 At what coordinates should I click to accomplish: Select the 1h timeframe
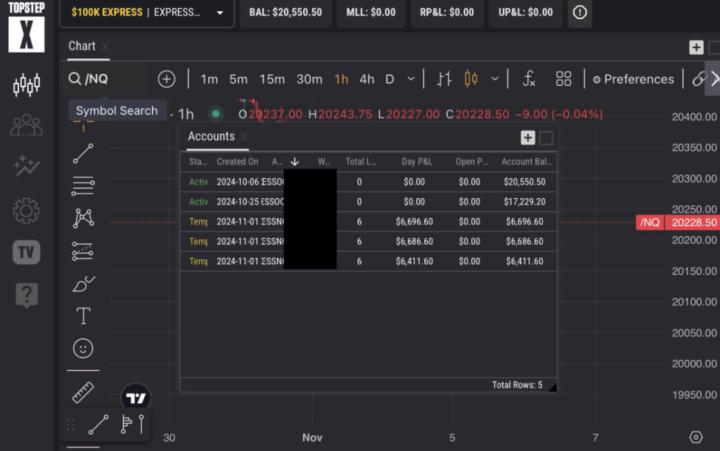[341, 79]
